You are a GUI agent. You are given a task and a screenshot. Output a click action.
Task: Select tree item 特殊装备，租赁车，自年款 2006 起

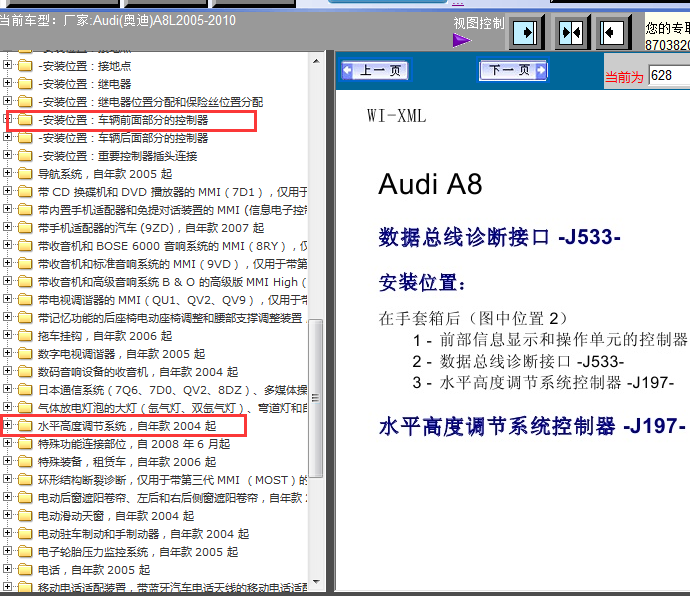(x=127, y=462)
